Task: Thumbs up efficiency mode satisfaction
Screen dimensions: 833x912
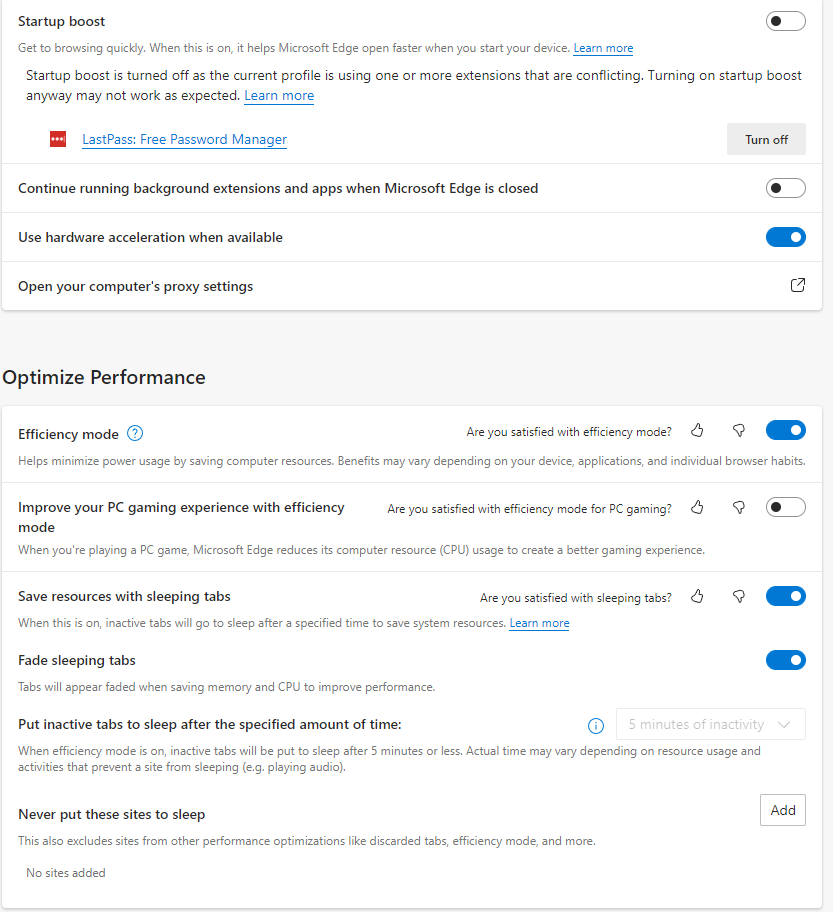Action: click(x=698, y=430)
